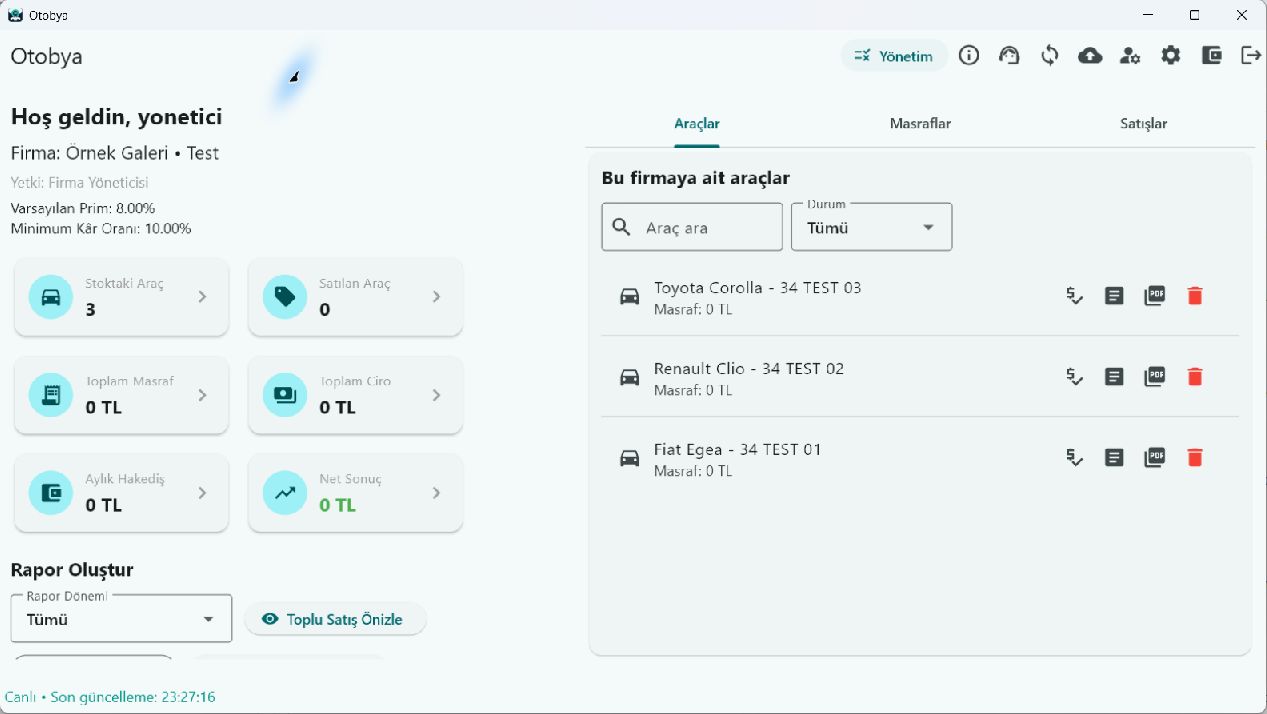Mark Toyota Corolla as sold with price-check icon
Image resolution: width=1267 pixels, height=714 pixels.
1074,296
